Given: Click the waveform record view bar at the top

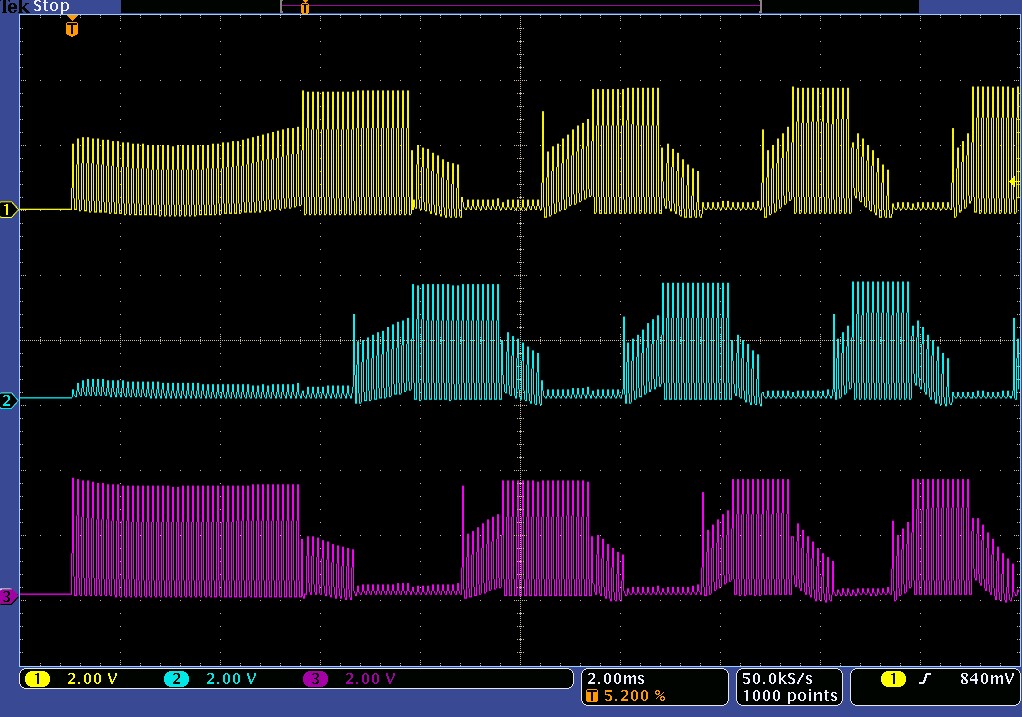Looking at the screenshot, I should click(521, 7).
